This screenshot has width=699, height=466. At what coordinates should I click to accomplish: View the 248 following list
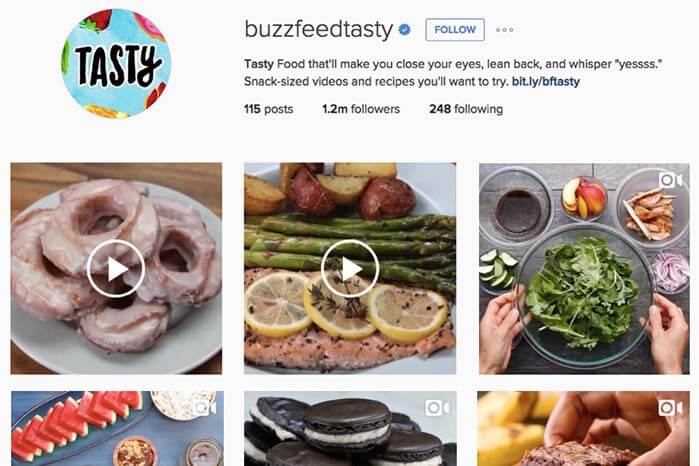pyautogui.click(x=466, y=109)
